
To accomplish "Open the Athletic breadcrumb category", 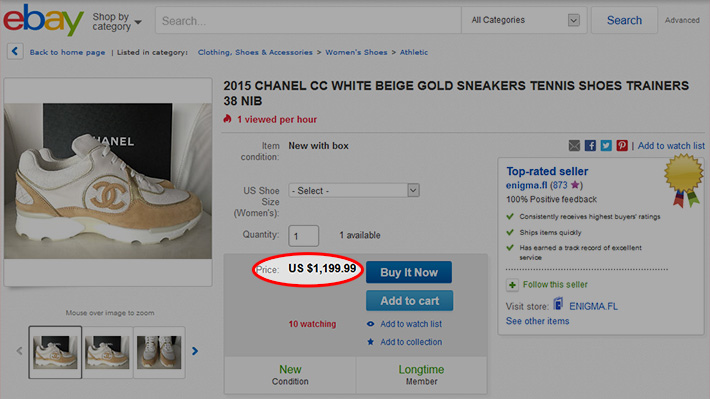I will 413,52.
